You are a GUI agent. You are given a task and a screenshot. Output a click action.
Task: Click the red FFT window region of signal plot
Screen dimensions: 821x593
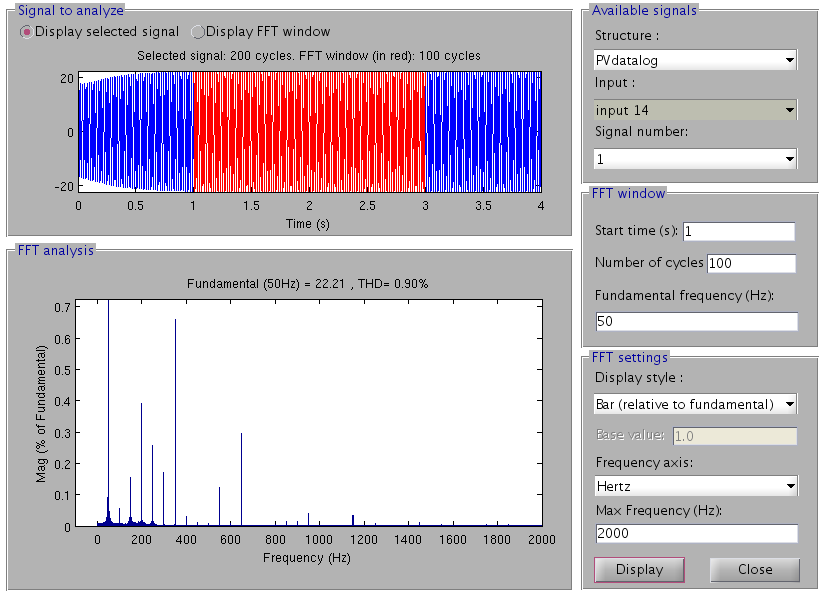(309, 132)
